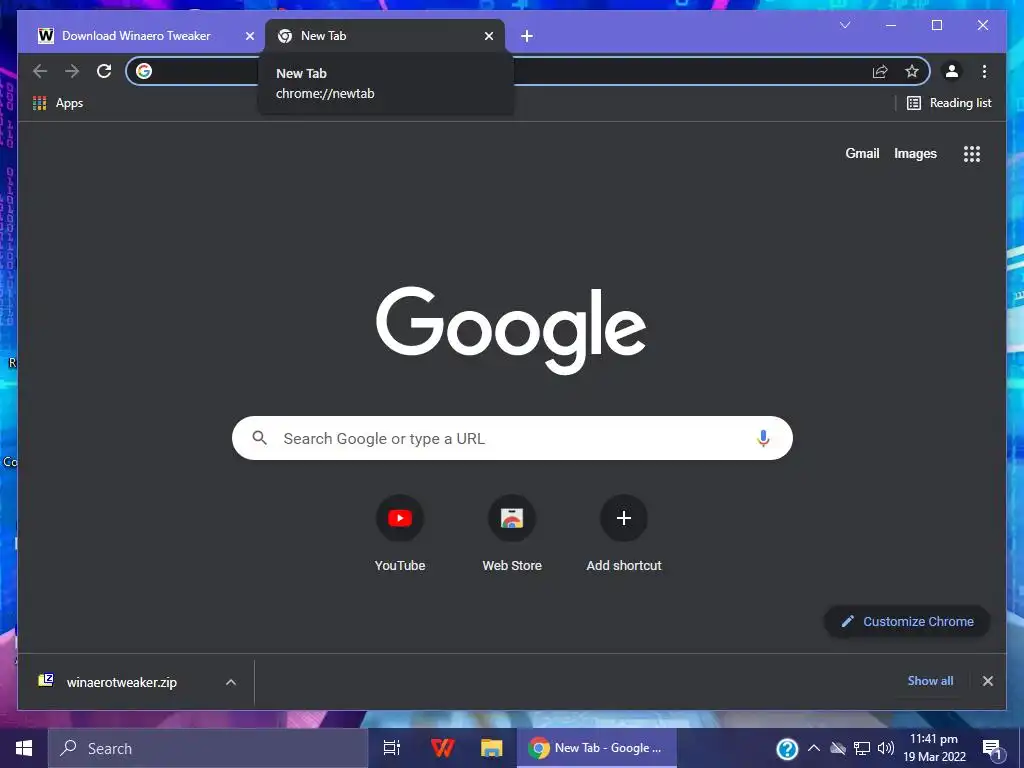Open a new tab with plus button
Image resolution: width=1024 pixels, height=768 pixels.
pos(527,37)
